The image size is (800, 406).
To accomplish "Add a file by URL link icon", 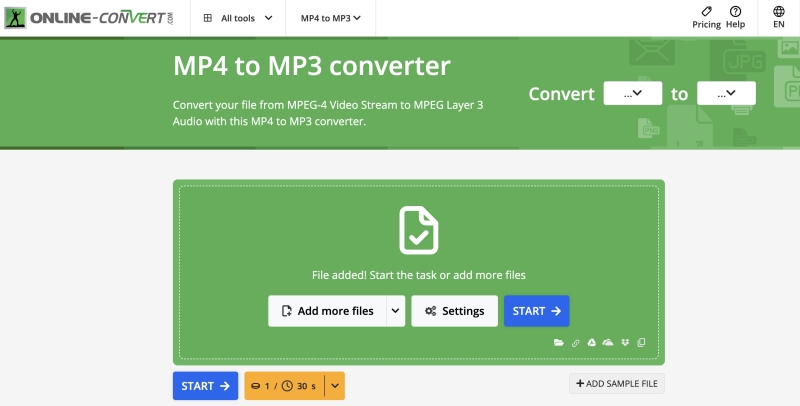I will [576, 343].
